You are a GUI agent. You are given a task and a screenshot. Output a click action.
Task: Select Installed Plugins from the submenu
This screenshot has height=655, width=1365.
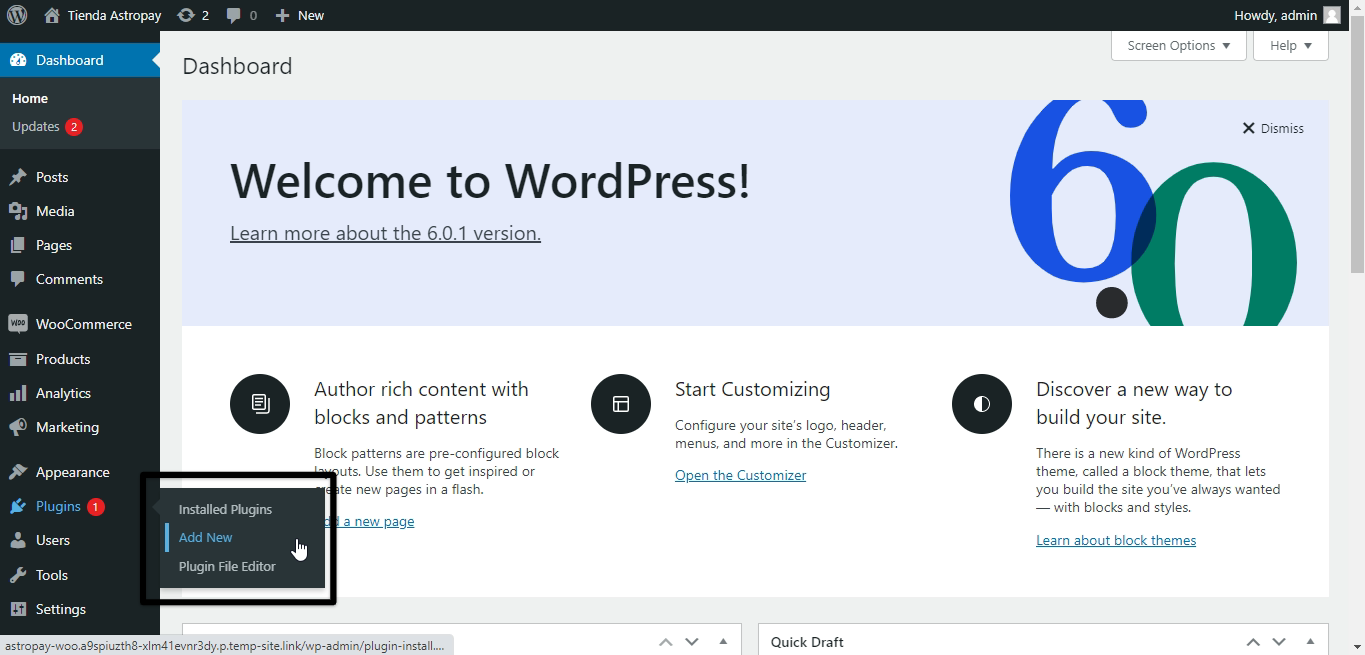225,509
